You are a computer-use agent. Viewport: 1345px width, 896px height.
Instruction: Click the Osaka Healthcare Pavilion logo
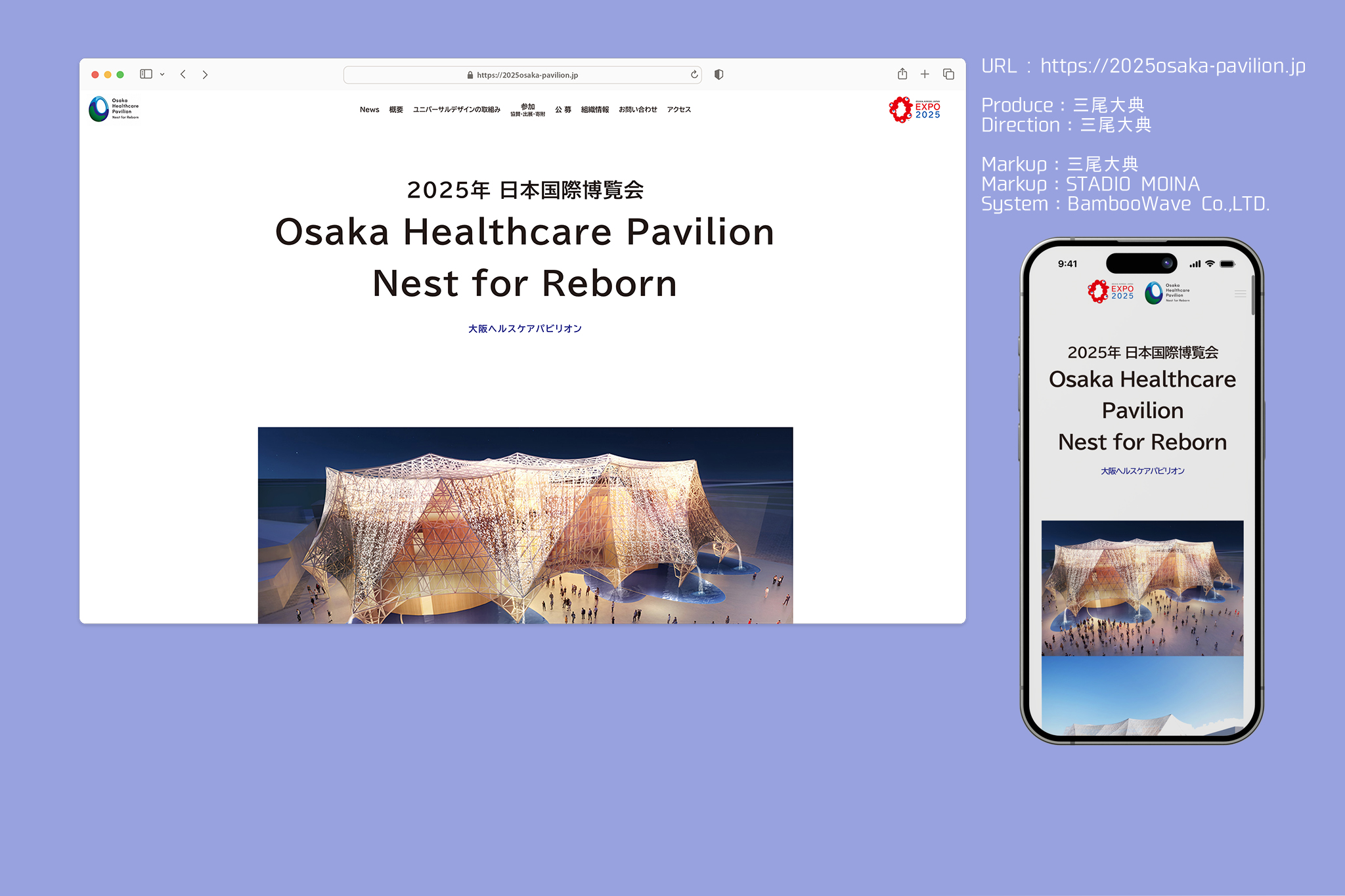tap(114, 109)
